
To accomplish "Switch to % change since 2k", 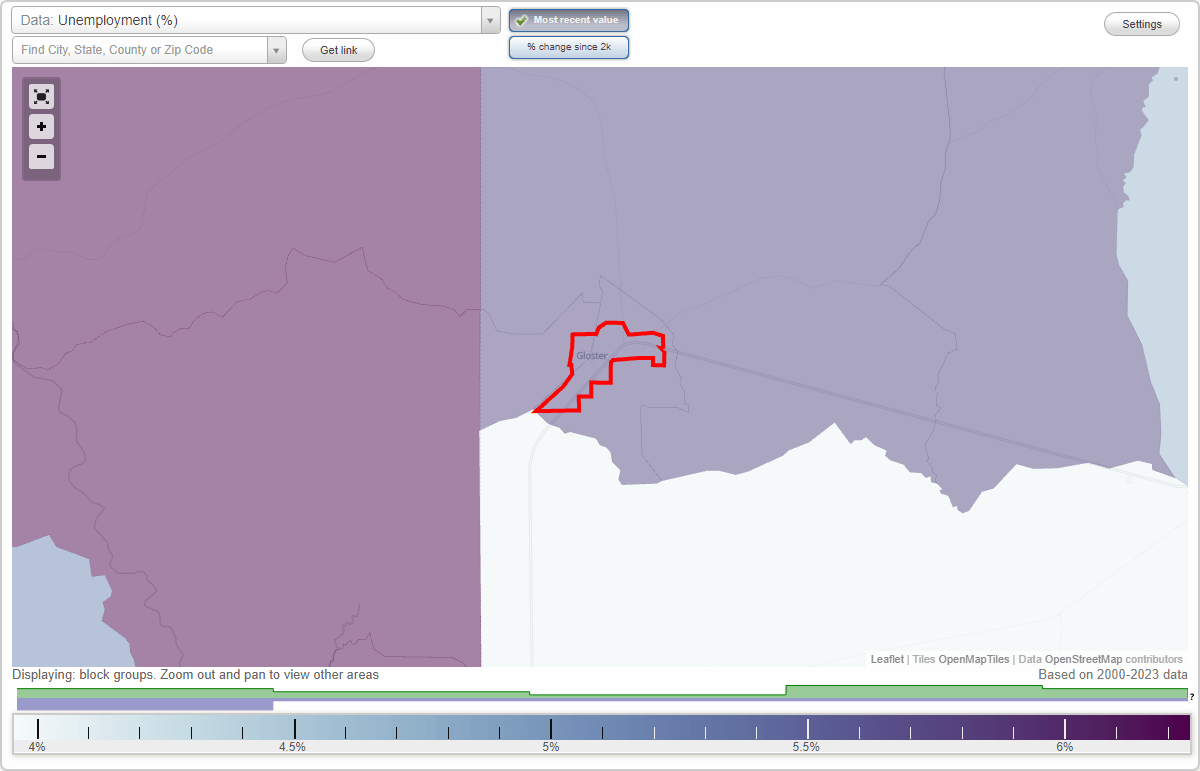I will pos(569,47).
